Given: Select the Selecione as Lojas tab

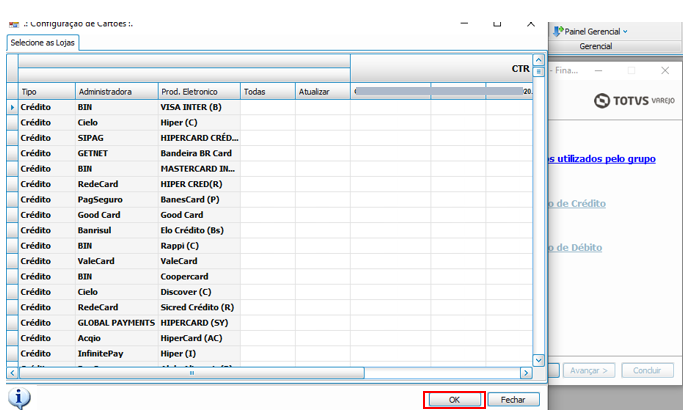Looking at the screenshot, I should (43, 43).
